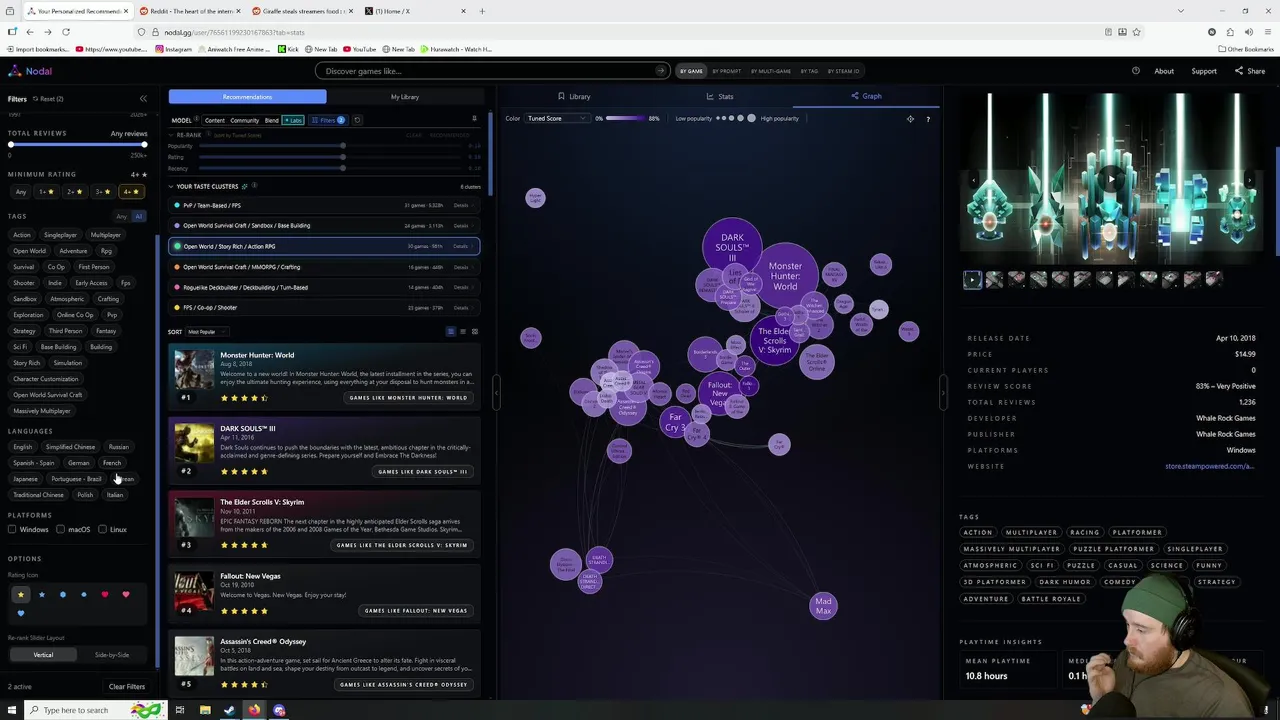Open Details for FPS / Co-op / Shooter cluster
Image resolution: width=1280 pixels, height=720 pixels.
(x=461, y=308)
